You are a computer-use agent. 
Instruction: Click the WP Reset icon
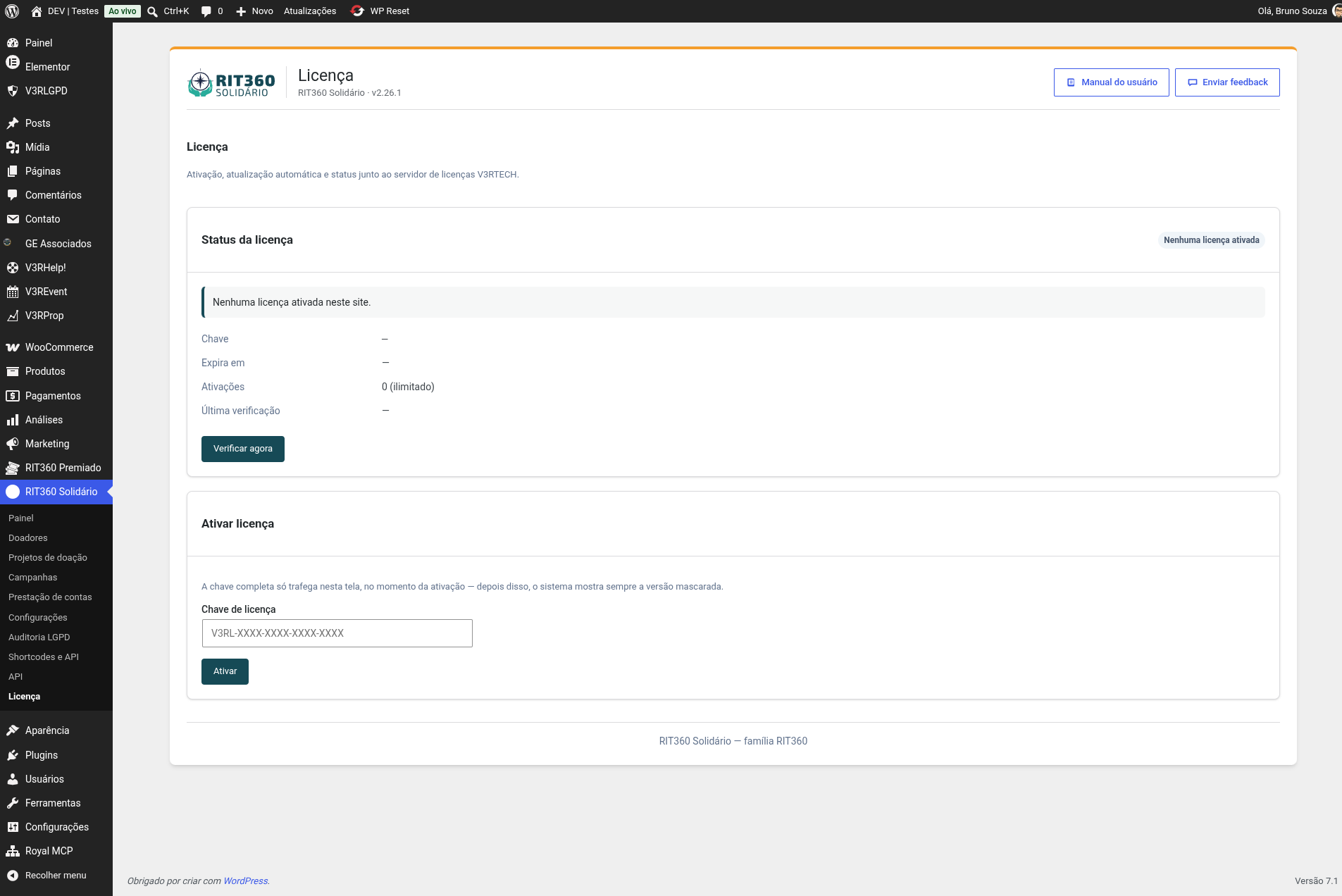[357, 11]
